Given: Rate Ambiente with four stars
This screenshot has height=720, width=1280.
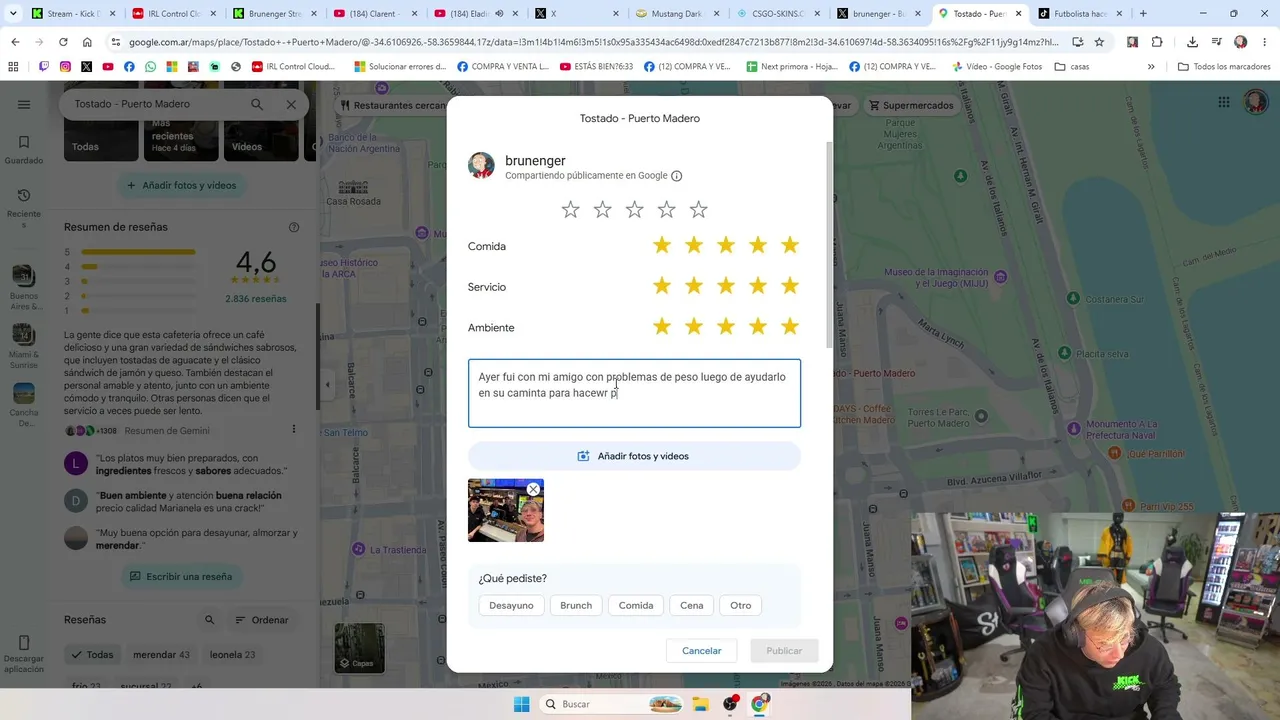Looking at the screenshot, I should point(758,328).
